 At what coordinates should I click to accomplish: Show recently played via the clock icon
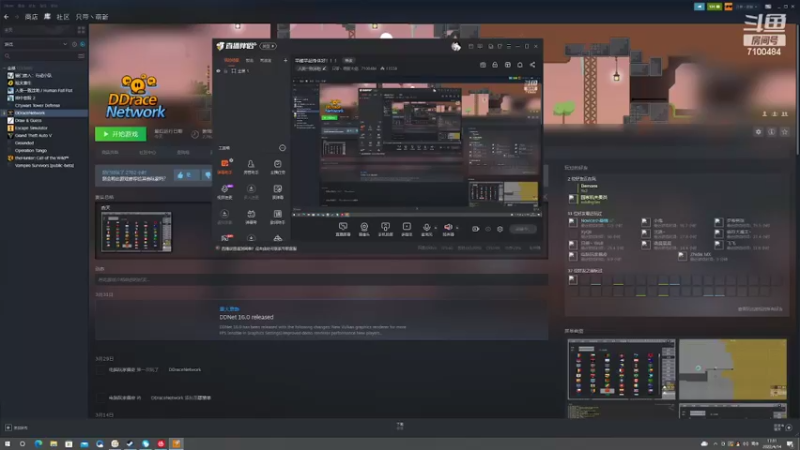coord(74,44)
